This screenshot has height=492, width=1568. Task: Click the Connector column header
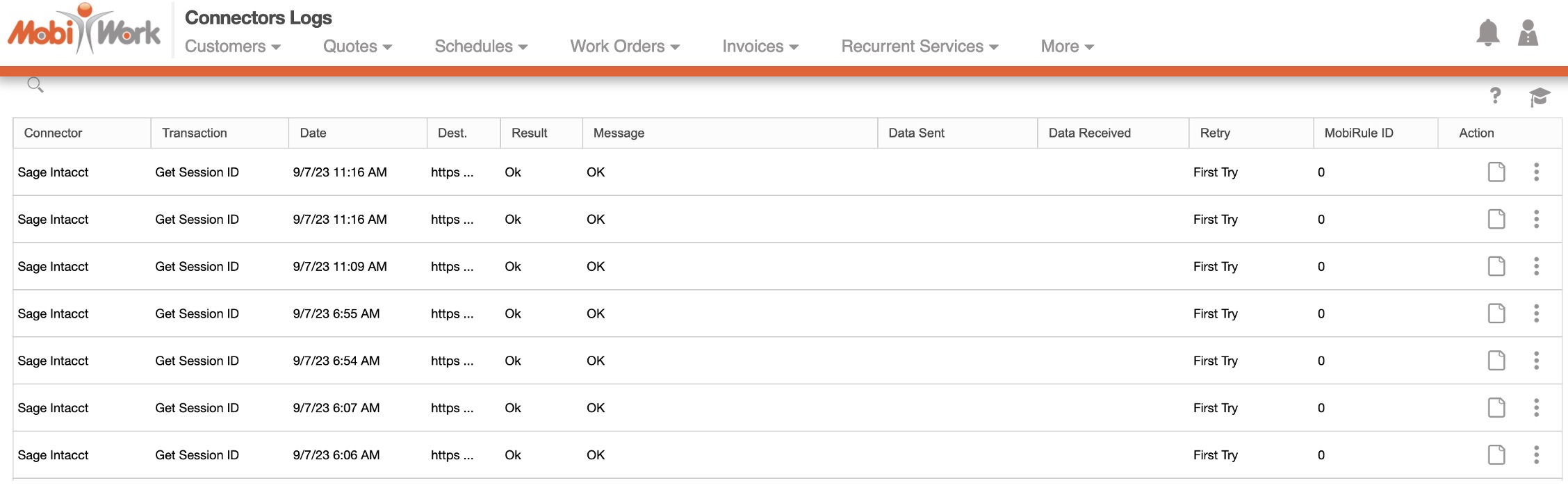pos(53,133)
